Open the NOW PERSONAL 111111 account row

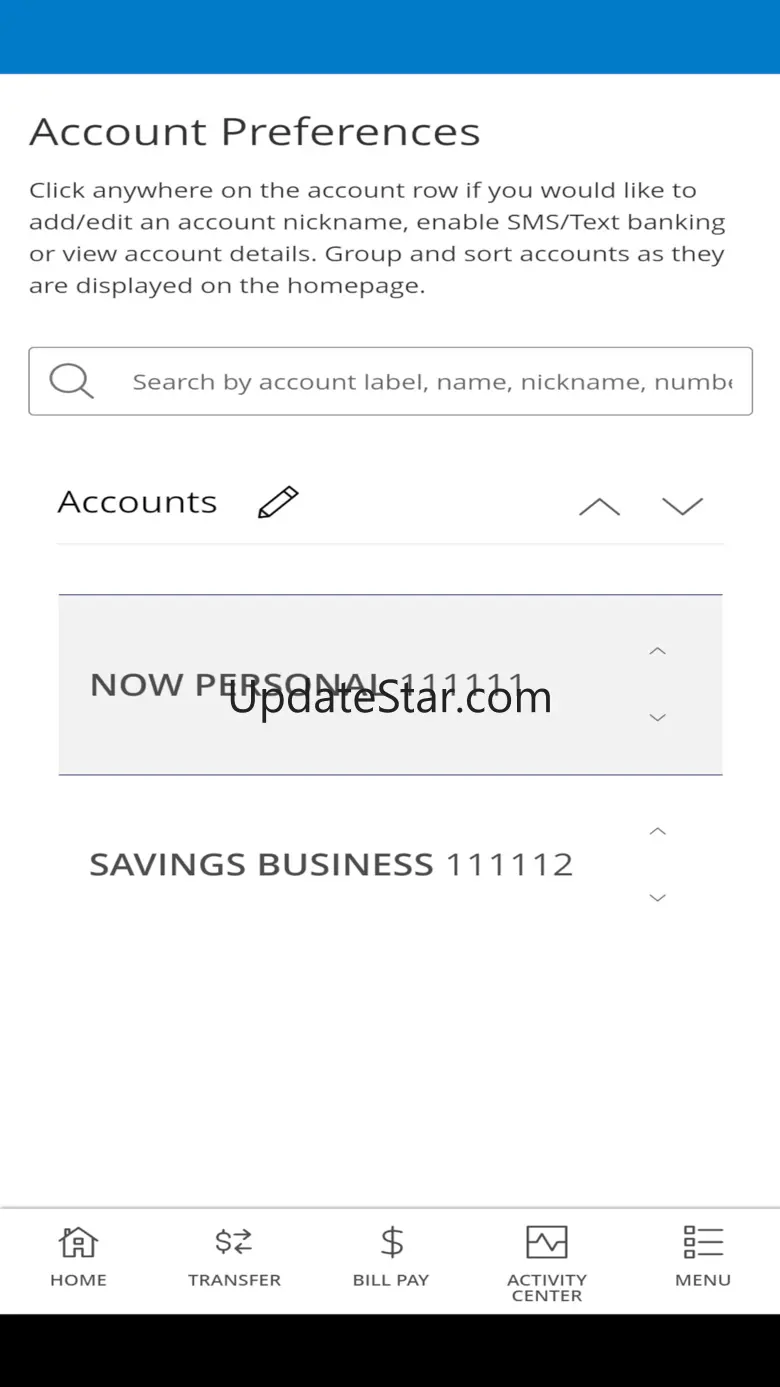[x=330, y=685]
